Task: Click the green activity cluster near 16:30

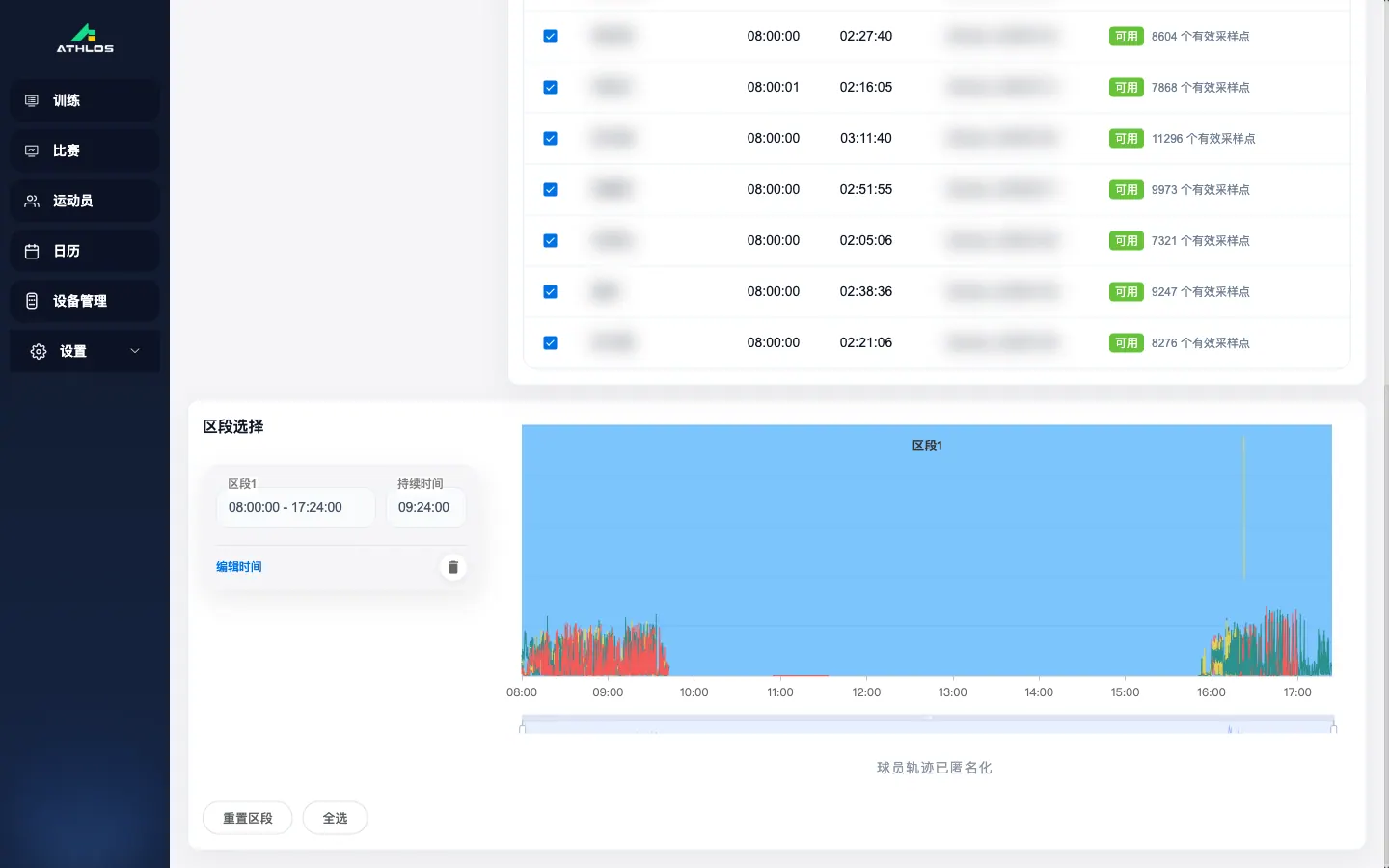Action: click(1267, 646)
